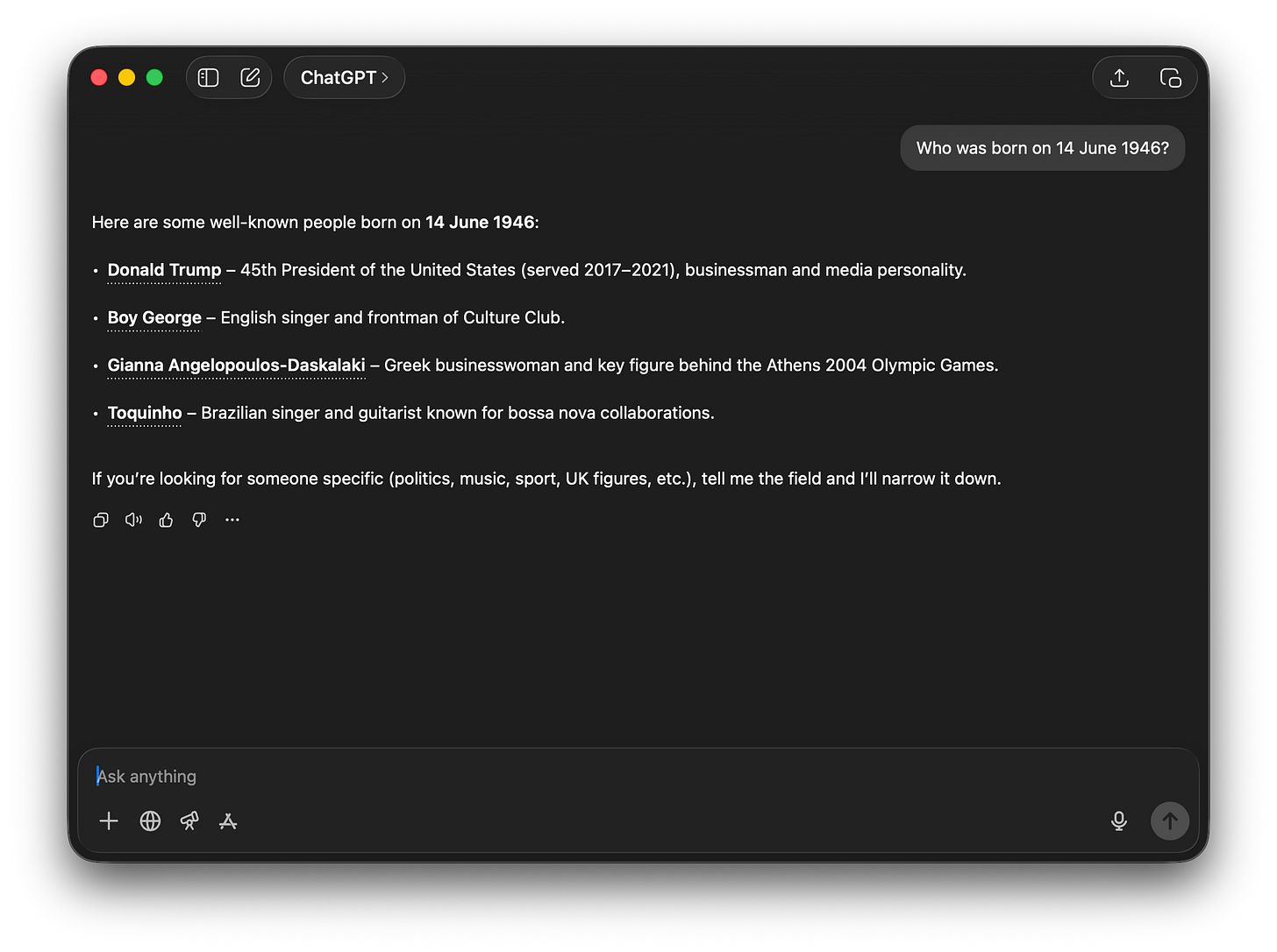The image size is (1277, 952).
Task: Give the response a thumbs down
Action: coord(199,520)
